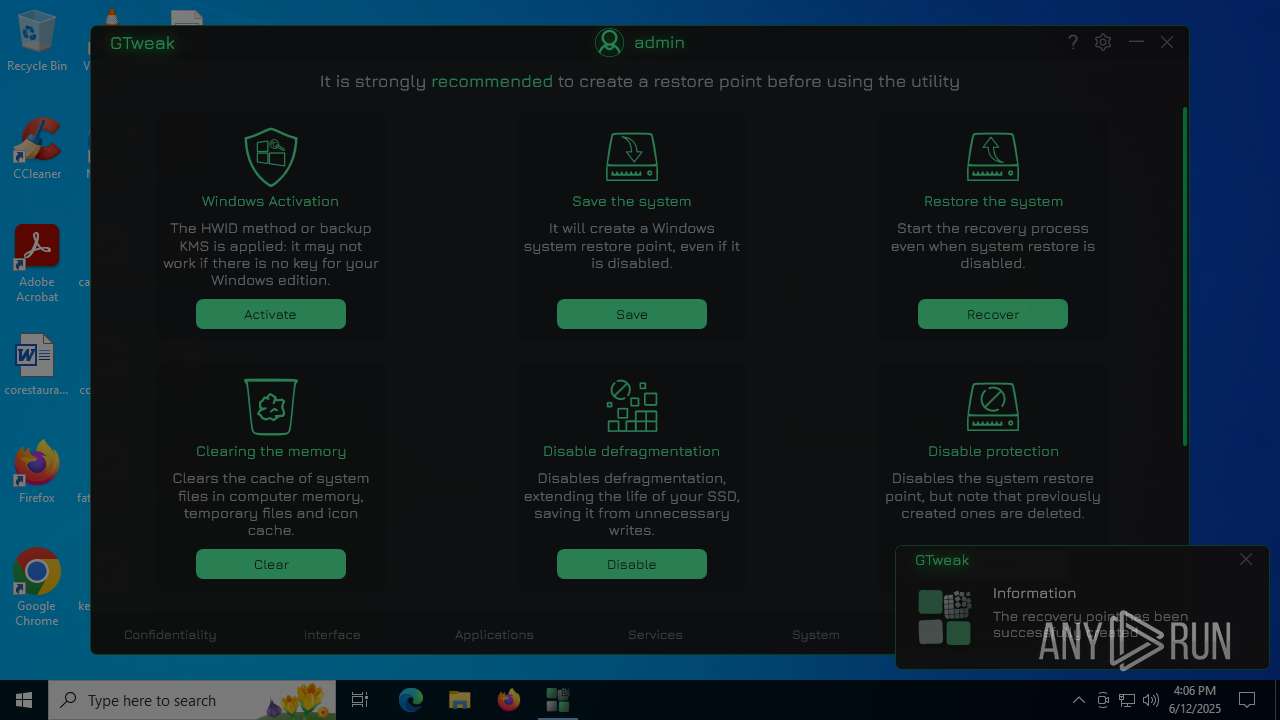Click the GTweak taskbar icon
The width and height of the screenshot is (1280, 720).
557,700
